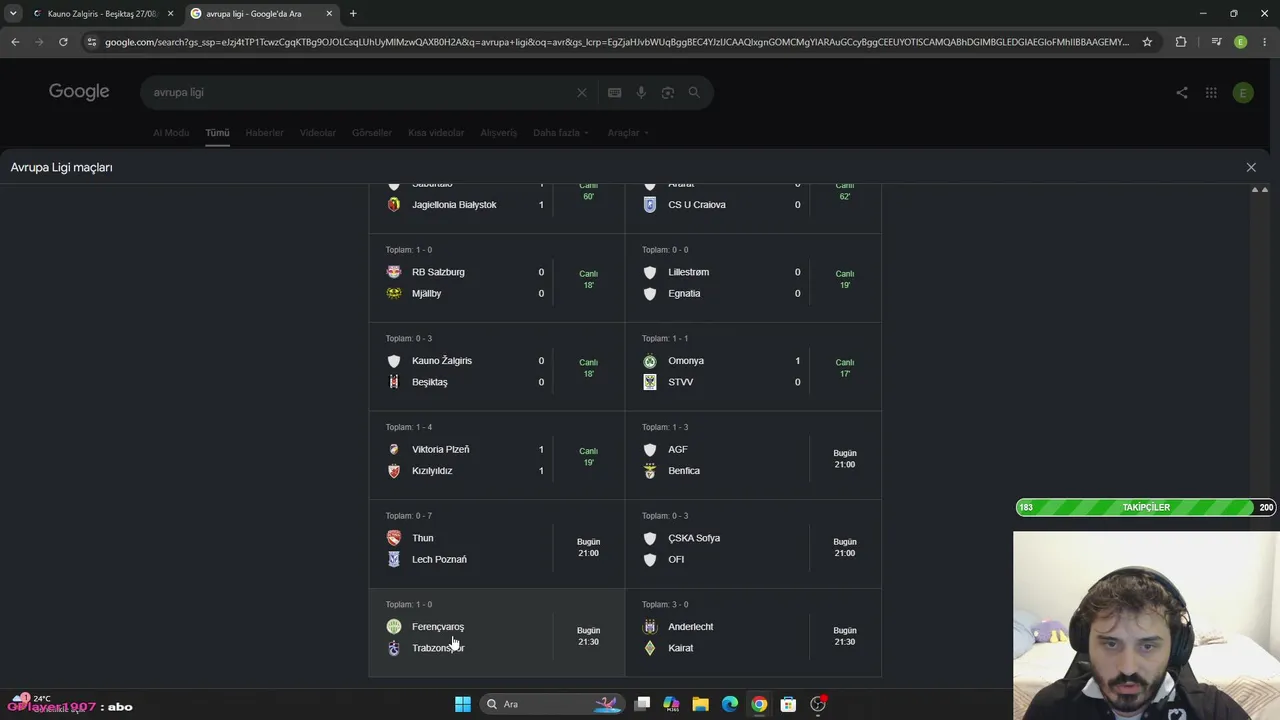Expand the Daha fazla dropdown
This screenshot has height=720, width=1280.
coord(561,133)
